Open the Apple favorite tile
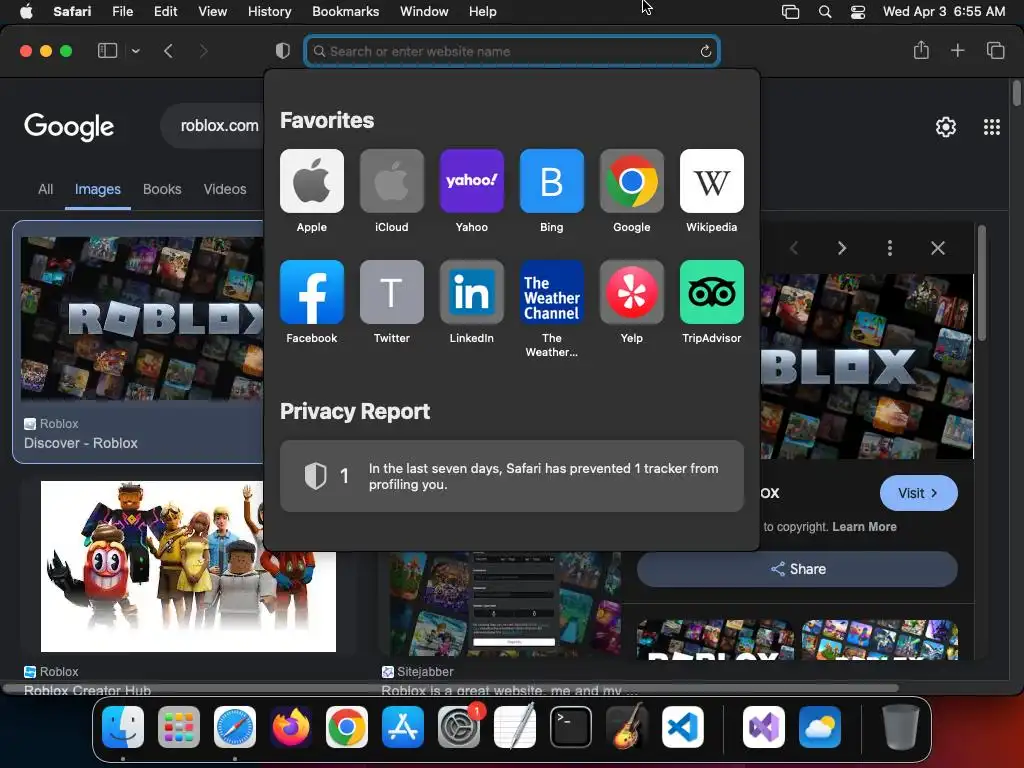This screenshot has width=1024, height=768. point(312,181)
